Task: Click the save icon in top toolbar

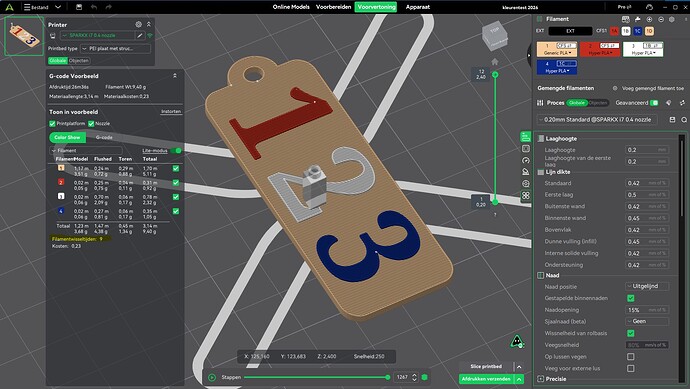Action: coord(79,7)
